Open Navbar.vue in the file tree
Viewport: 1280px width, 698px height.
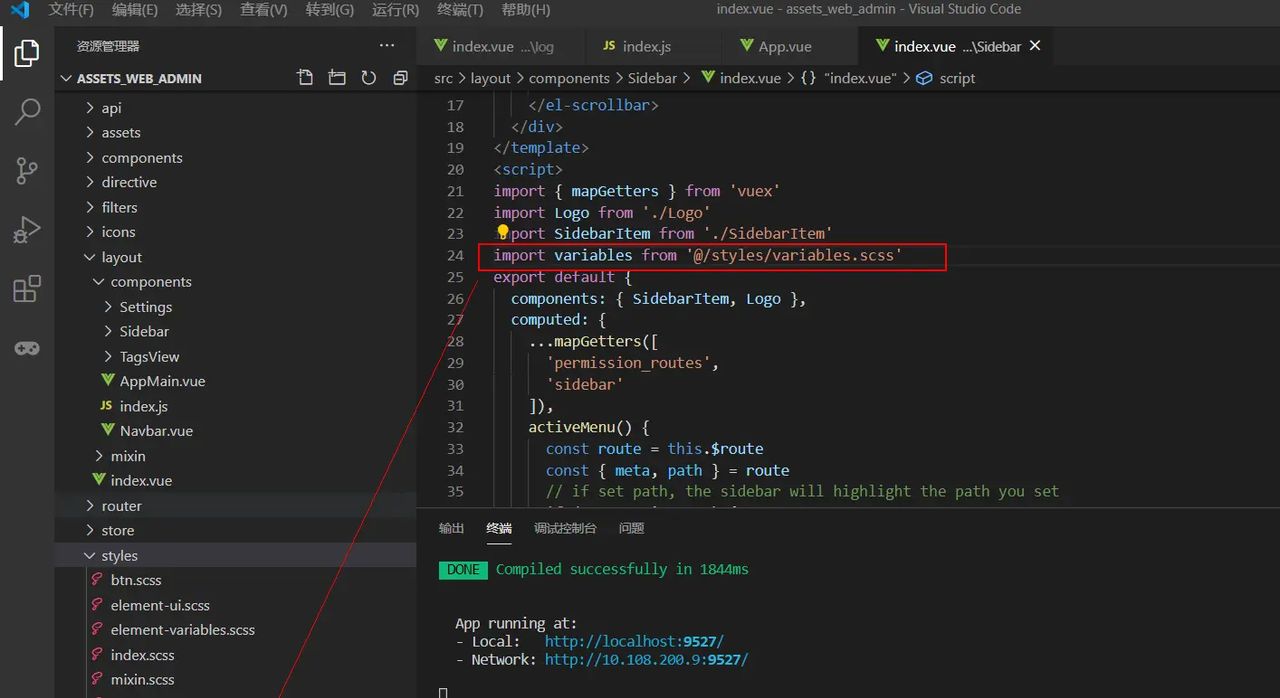click(x=156, y=431)
